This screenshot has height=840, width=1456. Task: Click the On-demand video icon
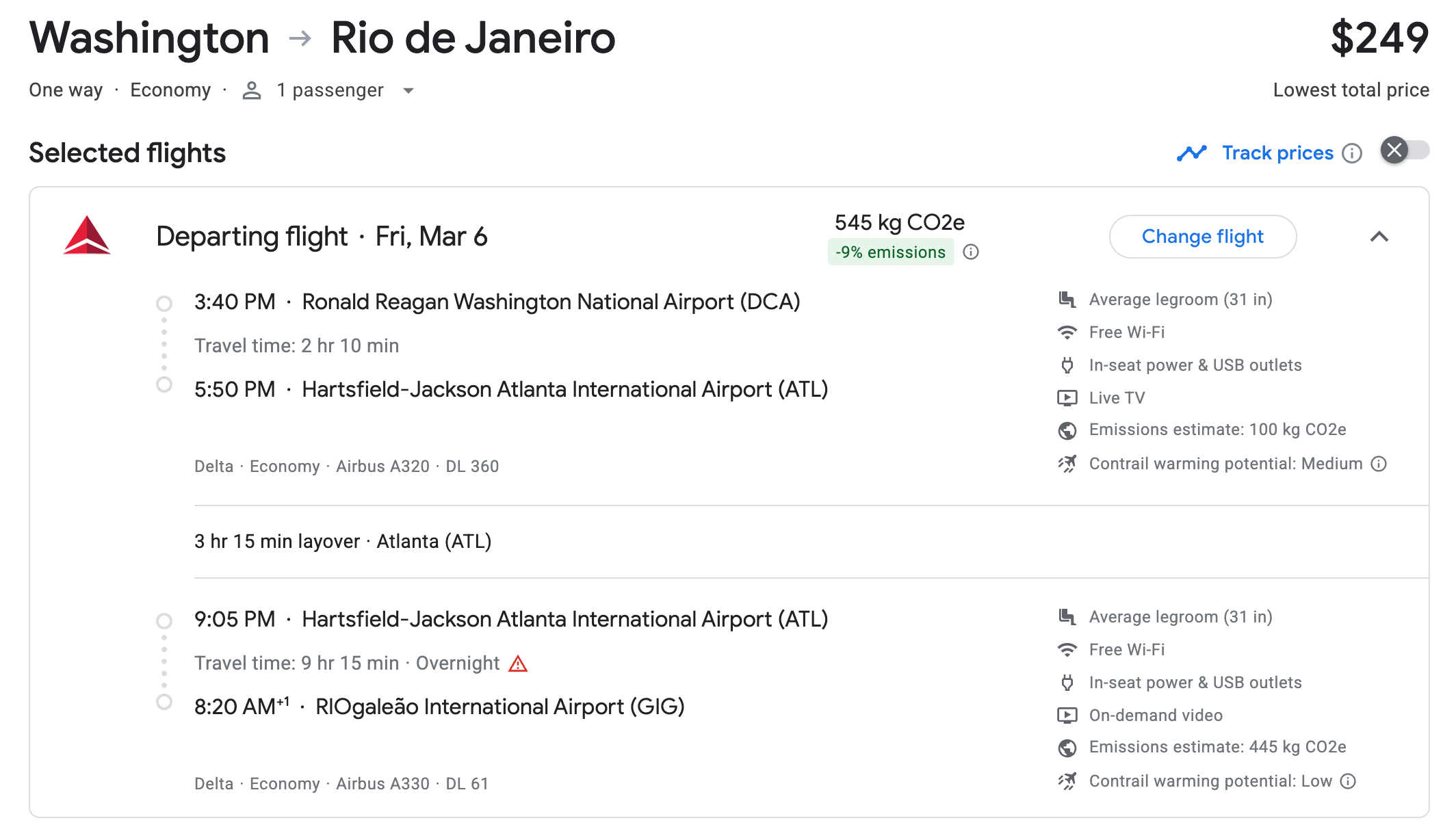[1067, 715]
